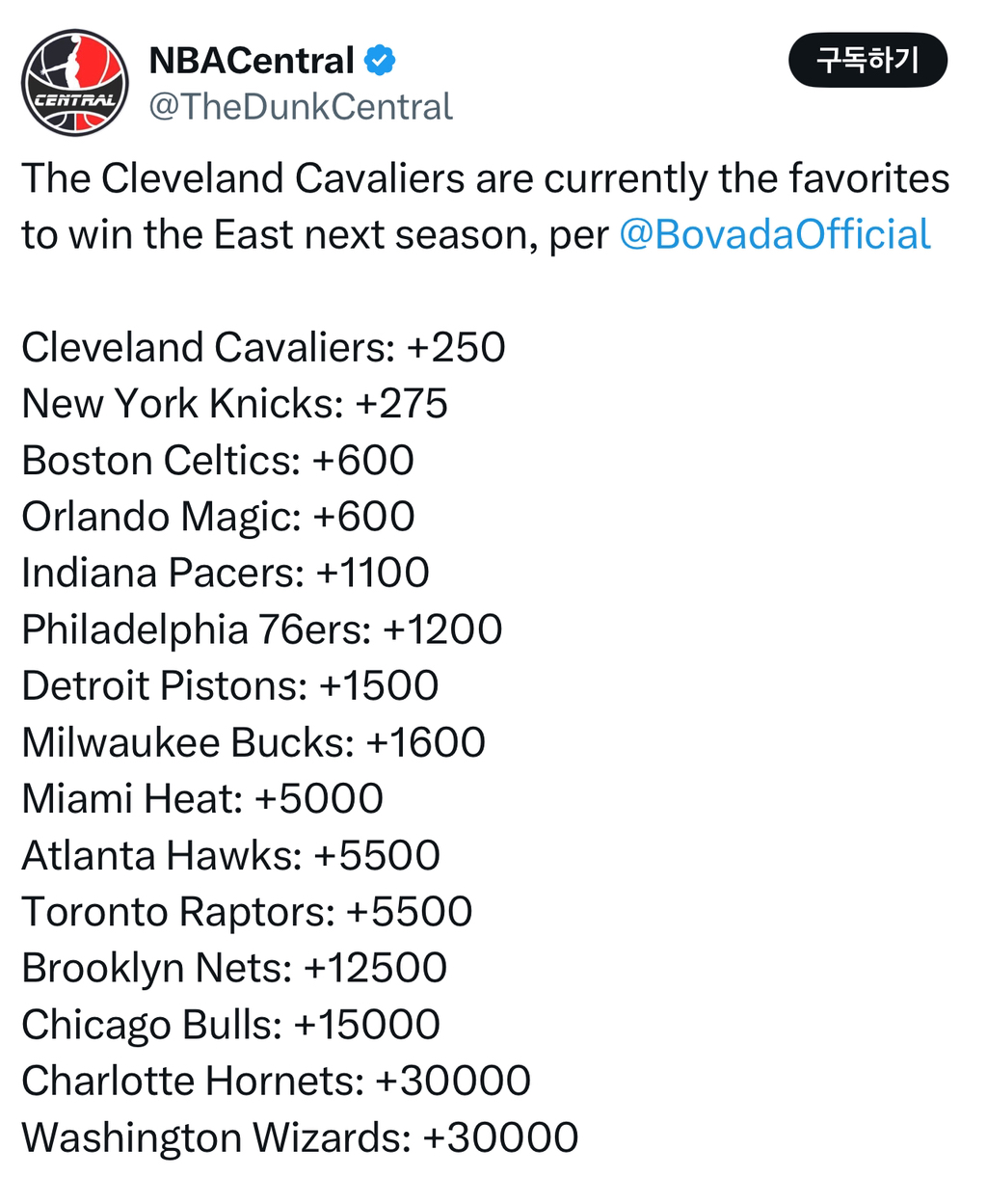Click the Orlando Magic +600 line
This screenshot has height=1204, width=987.
pyautogui.click(x=218, y=517)
